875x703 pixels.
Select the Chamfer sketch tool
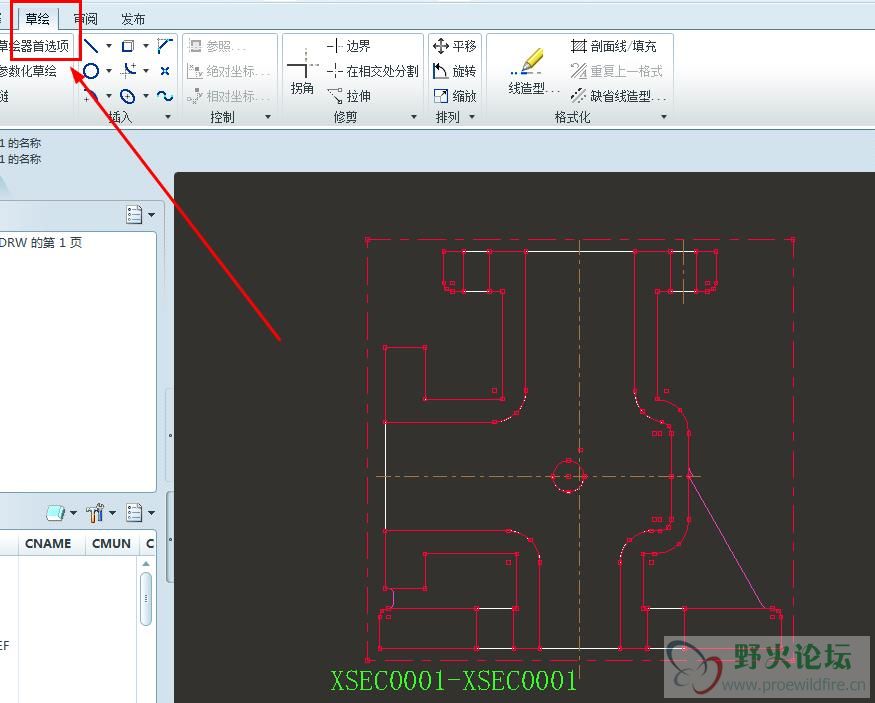click(x=165, y=46)
